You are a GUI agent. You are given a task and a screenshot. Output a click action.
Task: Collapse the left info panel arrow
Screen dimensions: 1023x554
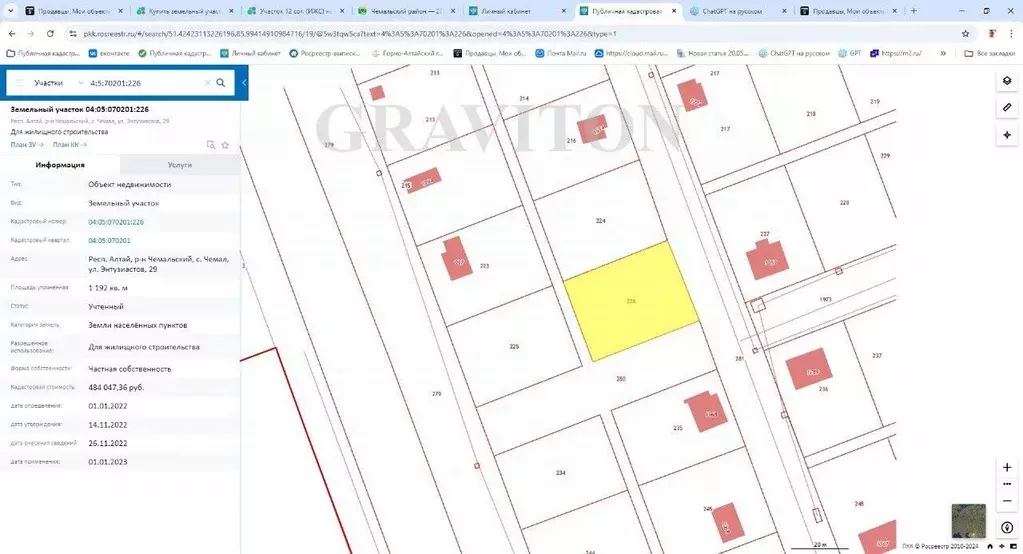tap(244, 83)
